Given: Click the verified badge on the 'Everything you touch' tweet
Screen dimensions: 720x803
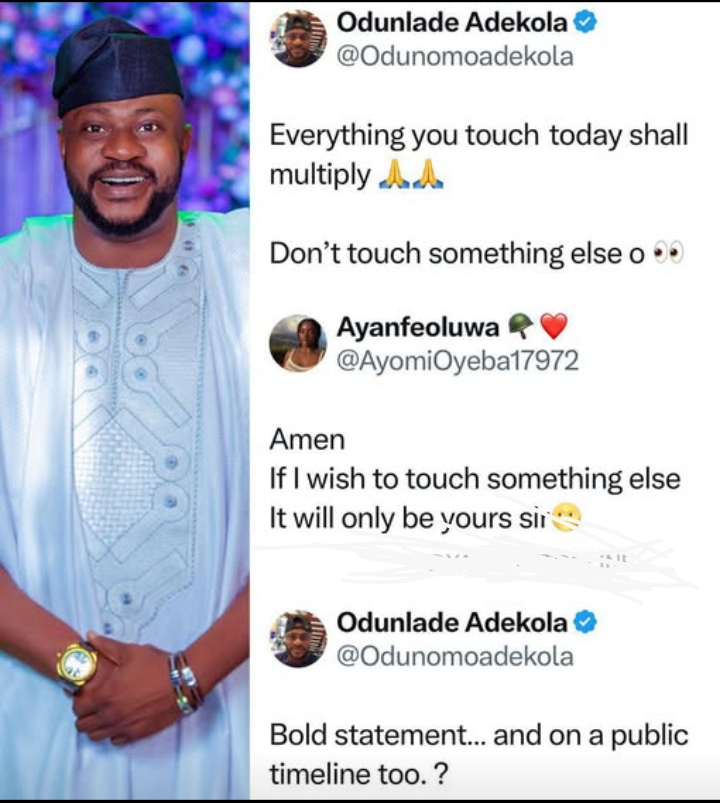Looking at the screenshot, I should click(586, 22).
